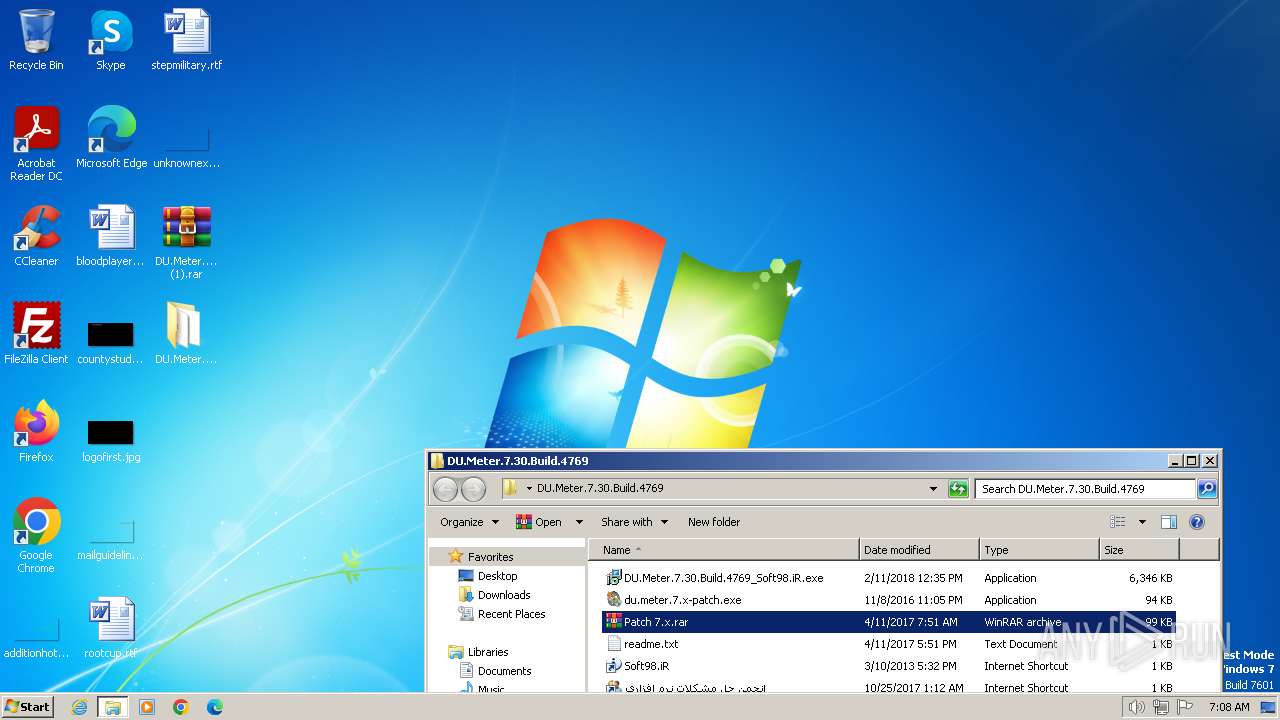Select countystud... desktop file
This screenshot has height=720, width=1280.
click(110, 340)
